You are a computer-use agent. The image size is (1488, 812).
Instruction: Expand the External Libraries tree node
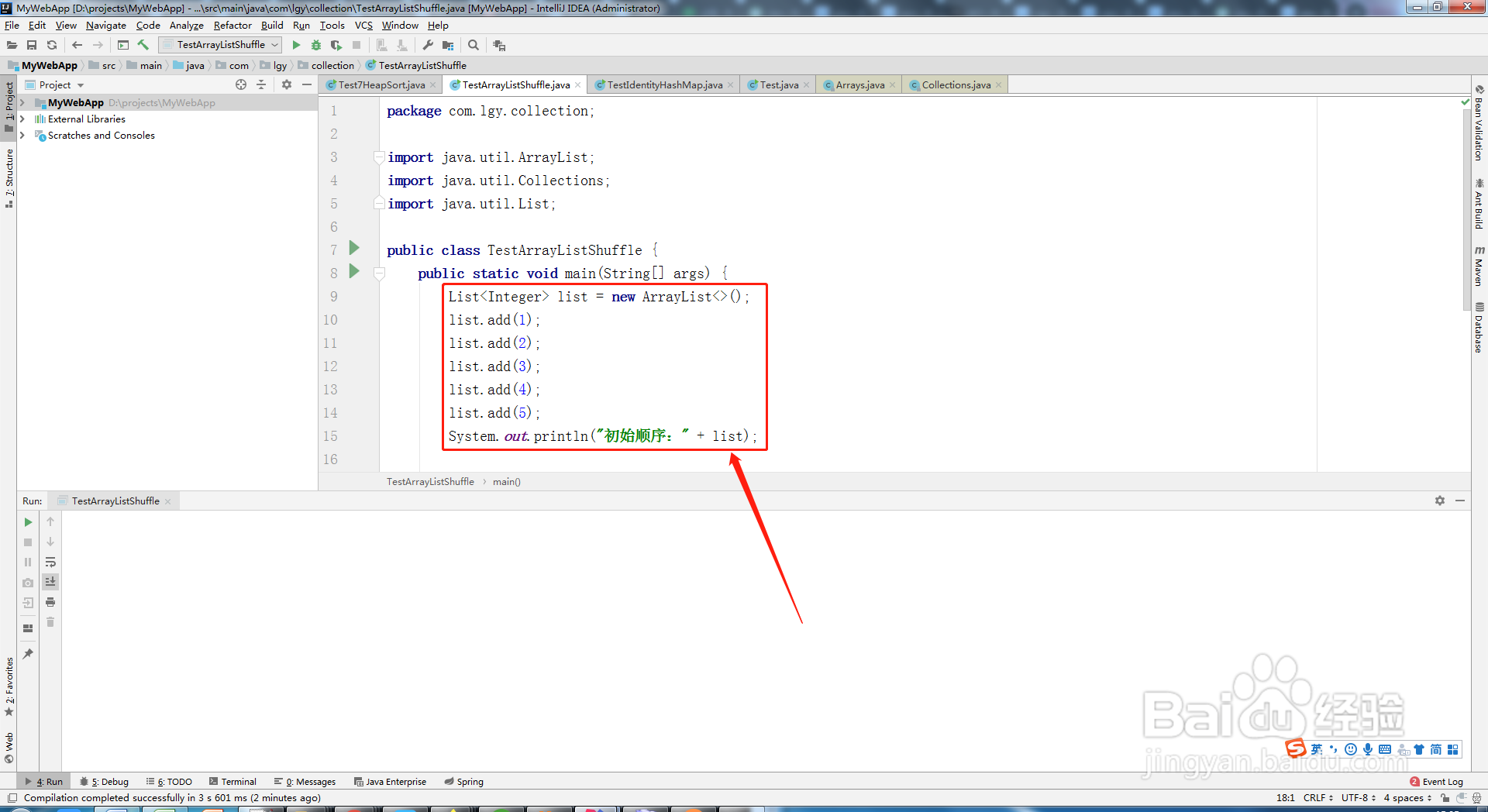coord(22,119)
